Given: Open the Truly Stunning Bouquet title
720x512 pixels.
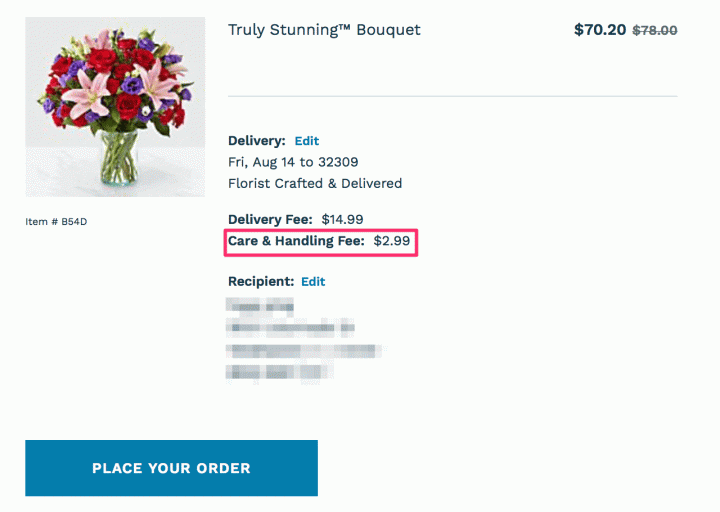Looking at the screenshot, I should (324, 30).
